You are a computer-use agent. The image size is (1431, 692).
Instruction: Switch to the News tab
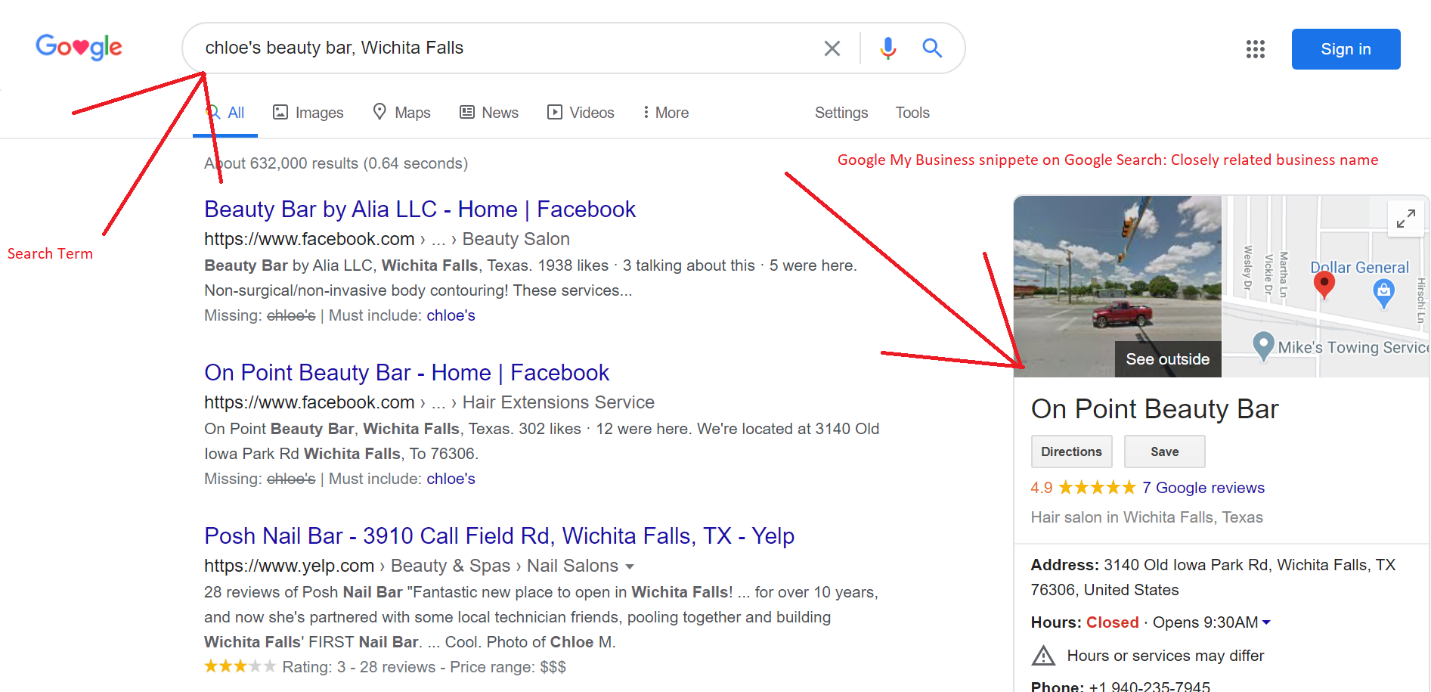(489, 113)
